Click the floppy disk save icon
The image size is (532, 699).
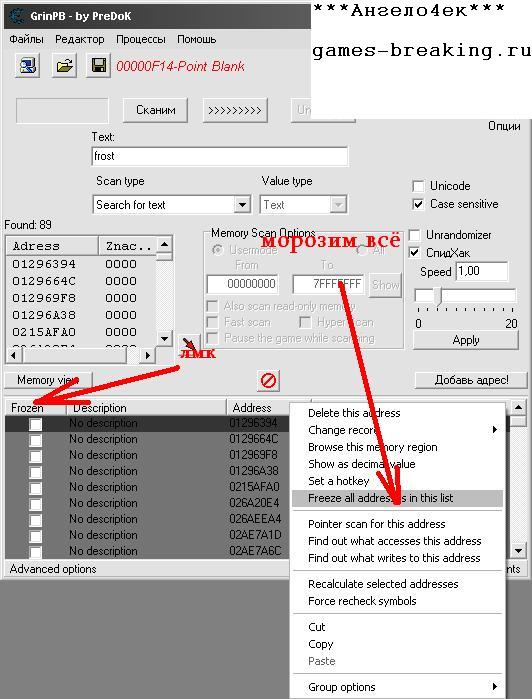[x=98, y=66]
